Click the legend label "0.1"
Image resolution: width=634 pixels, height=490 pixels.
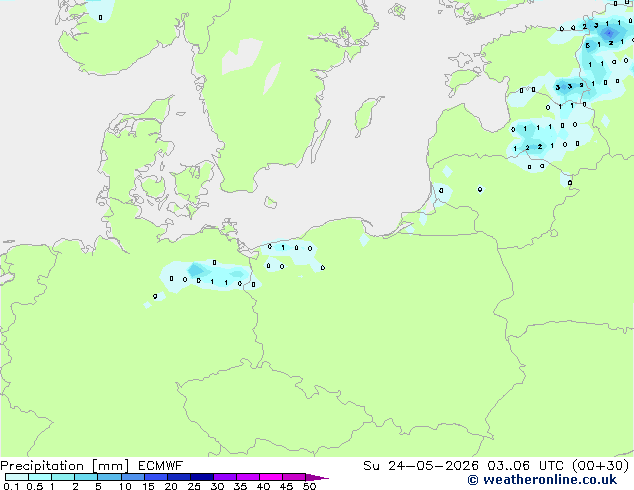click(11, 486)
